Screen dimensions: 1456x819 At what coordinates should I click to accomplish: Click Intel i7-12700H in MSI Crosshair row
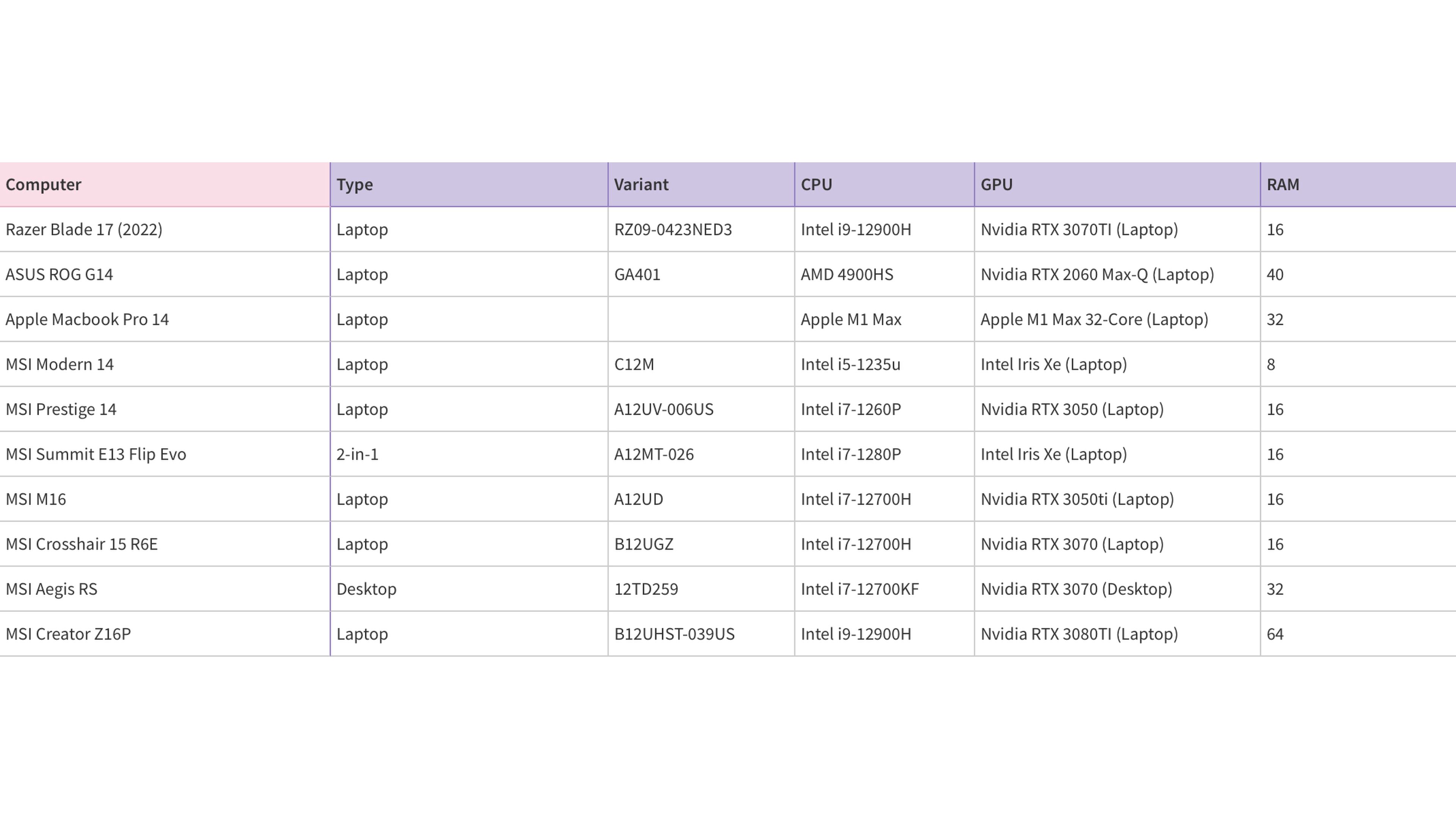tap(885, 544)
